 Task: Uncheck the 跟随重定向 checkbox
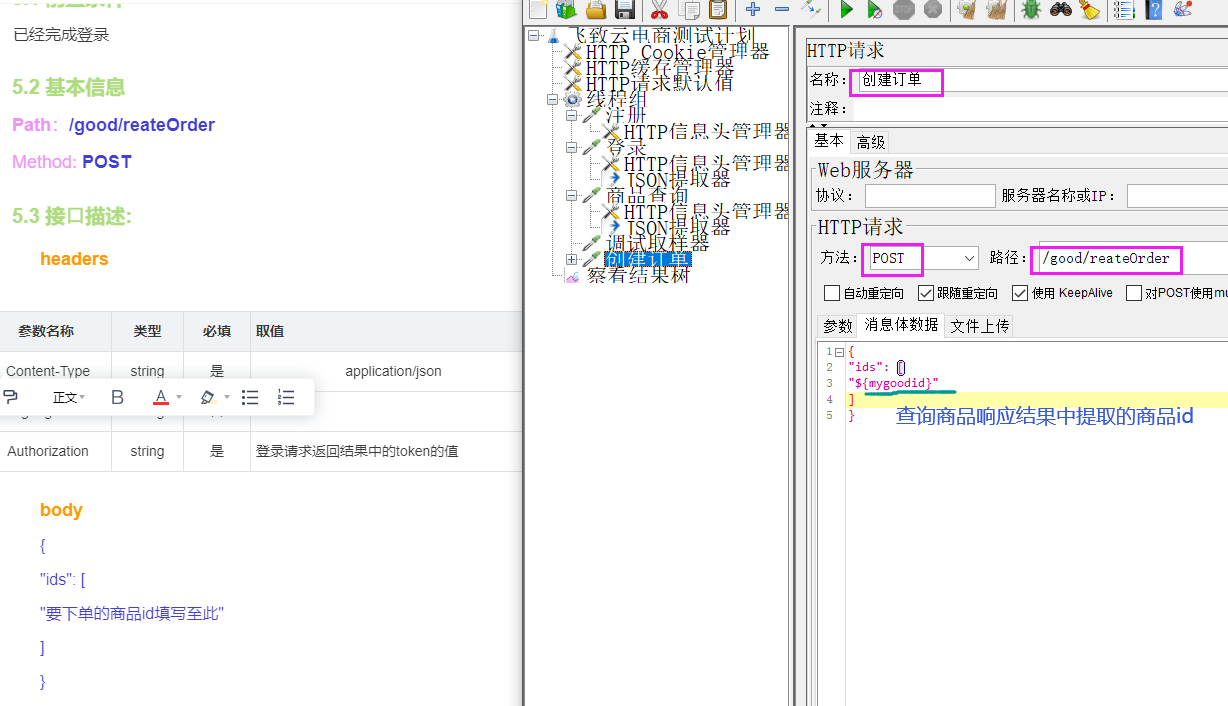(x=925, y=292)
